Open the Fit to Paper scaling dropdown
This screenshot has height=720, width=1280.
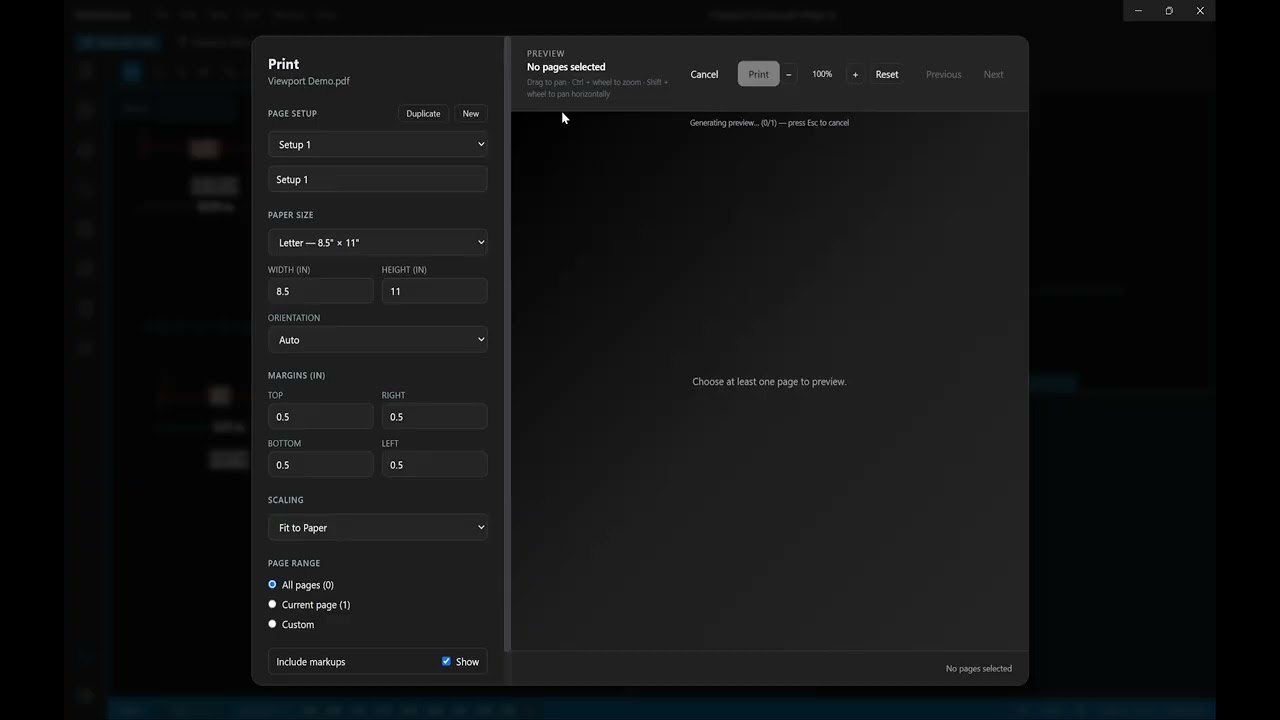pyautogui.click(x=378, y=528)
